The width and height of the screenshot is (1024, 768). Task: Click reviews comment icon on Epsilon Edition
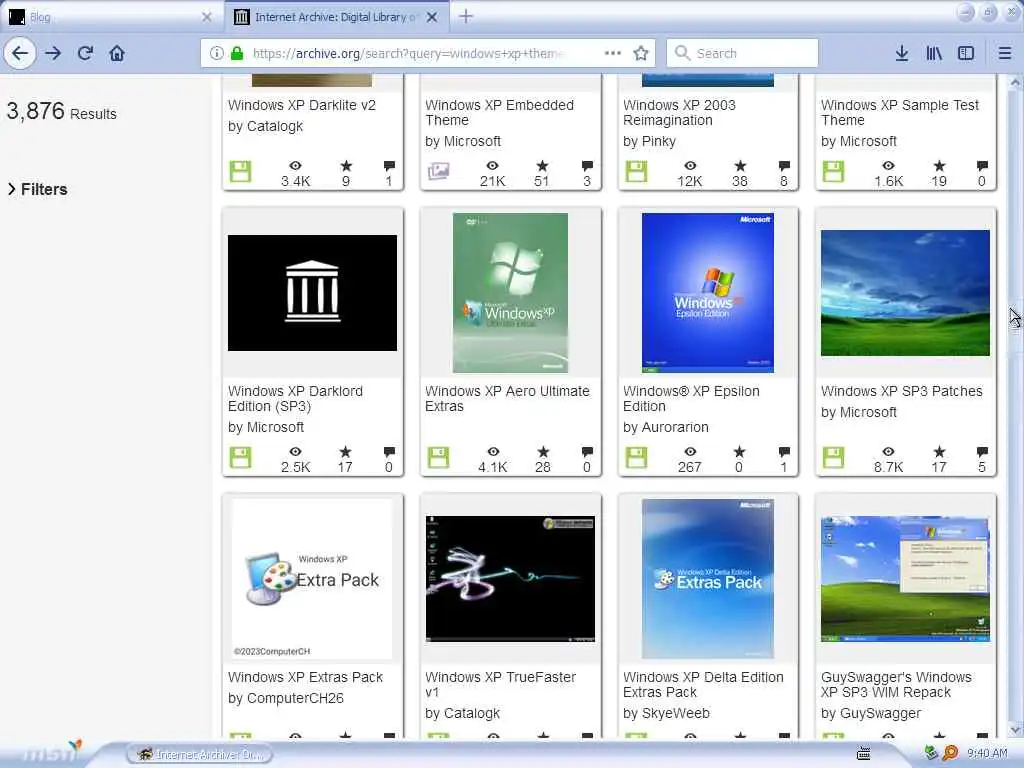coord(784,452)
